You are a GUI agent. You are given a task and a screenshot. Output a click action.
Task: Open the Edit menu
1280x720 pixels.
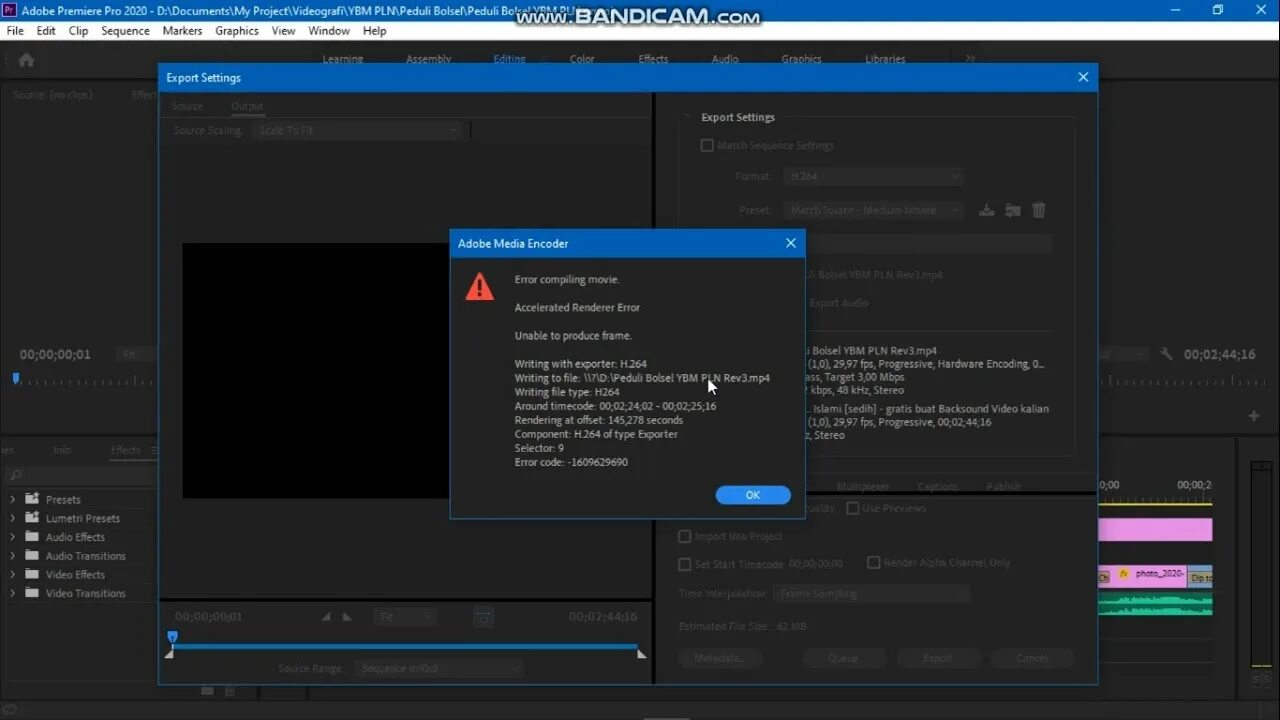[46, 31]
